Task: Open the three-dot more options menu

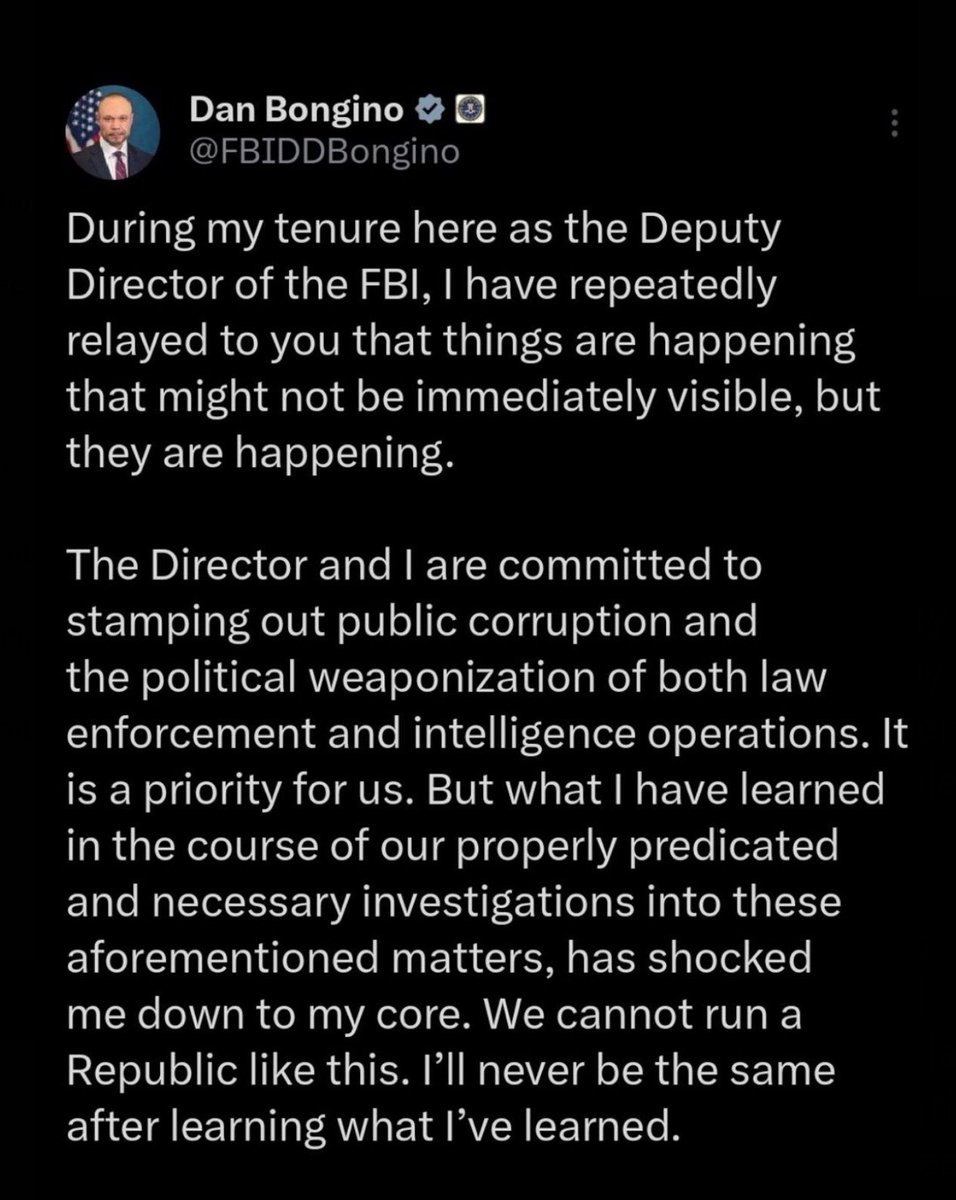Action: click(x=895, y=124)
